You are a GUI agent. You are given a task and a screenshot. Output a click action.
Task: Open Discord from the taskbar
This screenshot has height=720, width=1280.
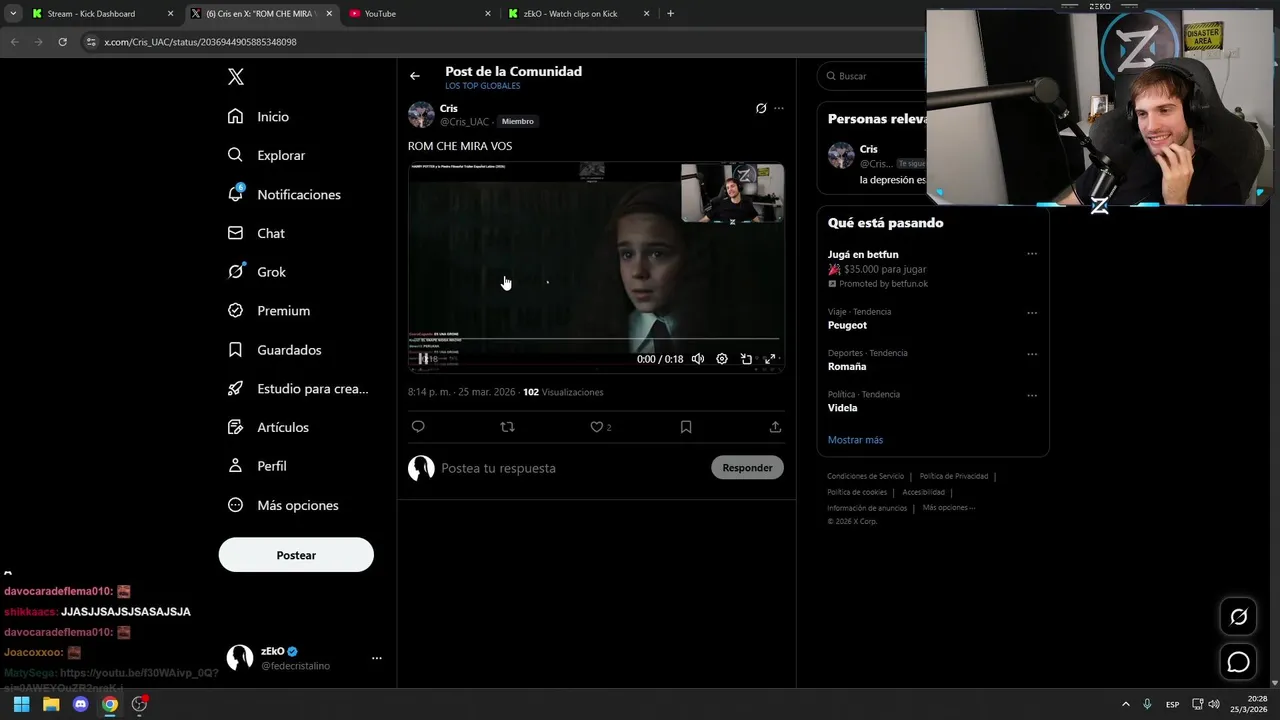click(x=81, y=704)
